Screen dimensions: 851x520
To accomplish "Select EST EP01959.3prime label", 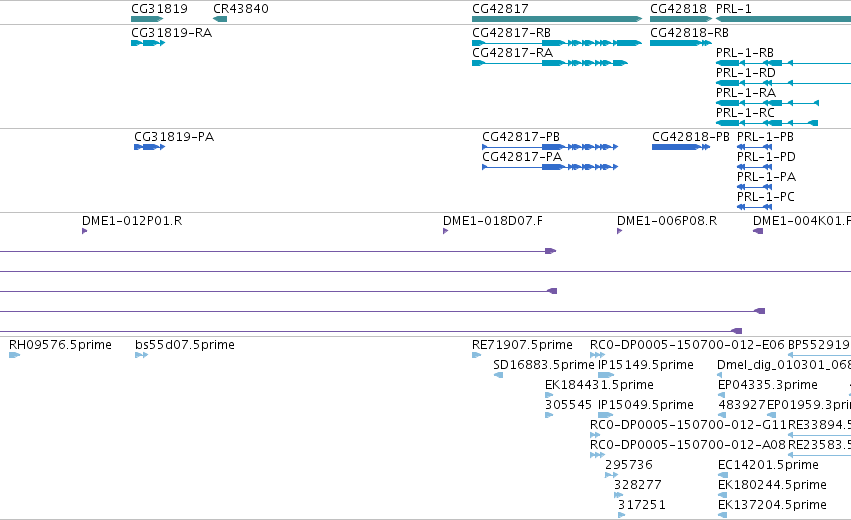I will coord(809,405).
